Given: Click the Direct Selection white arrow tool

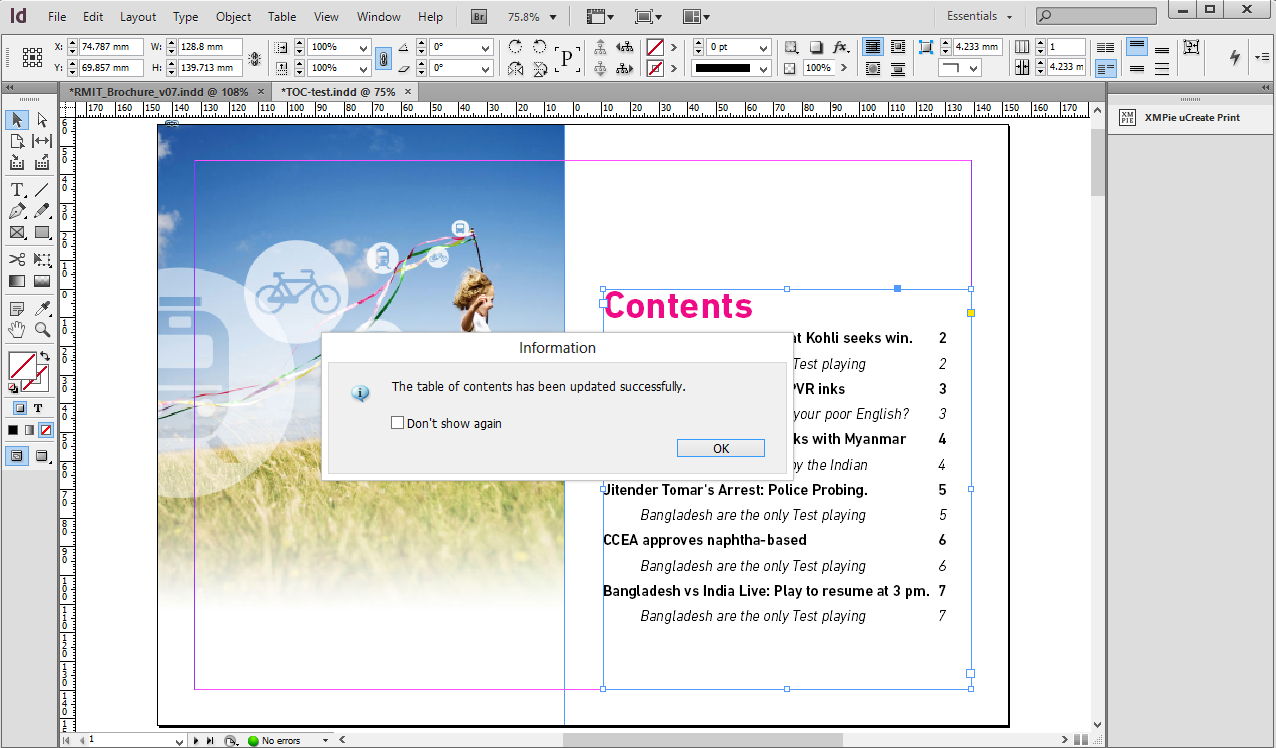Looking at the screenshot, I should tap(42, 120).
